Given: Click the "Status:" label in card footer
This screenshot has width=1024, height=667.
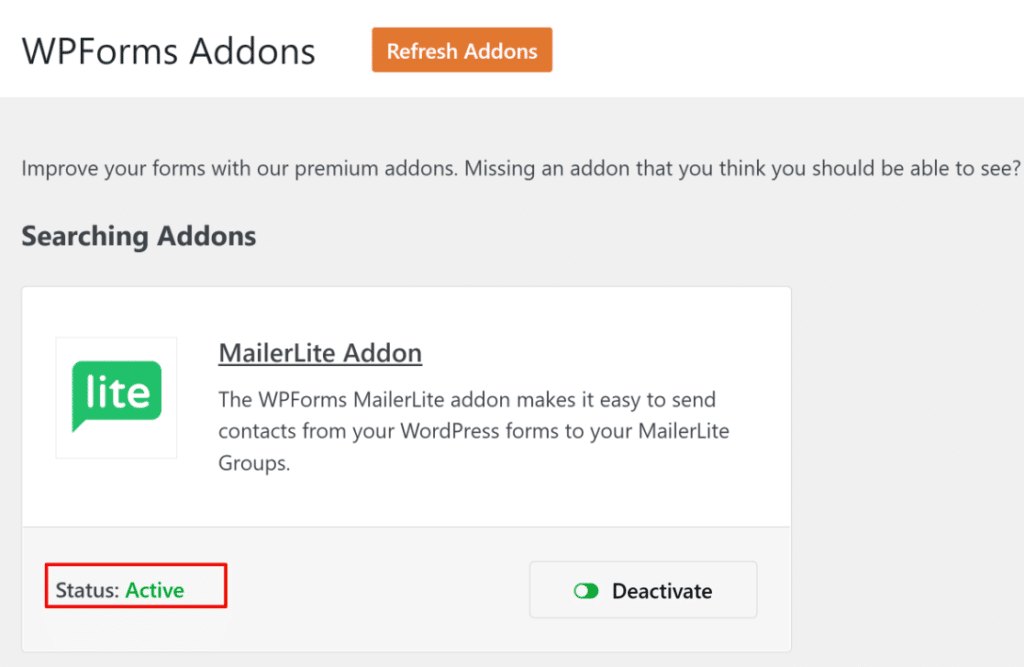Looking at the screenshot, I should pyautogui.click(x=88, y=590).
